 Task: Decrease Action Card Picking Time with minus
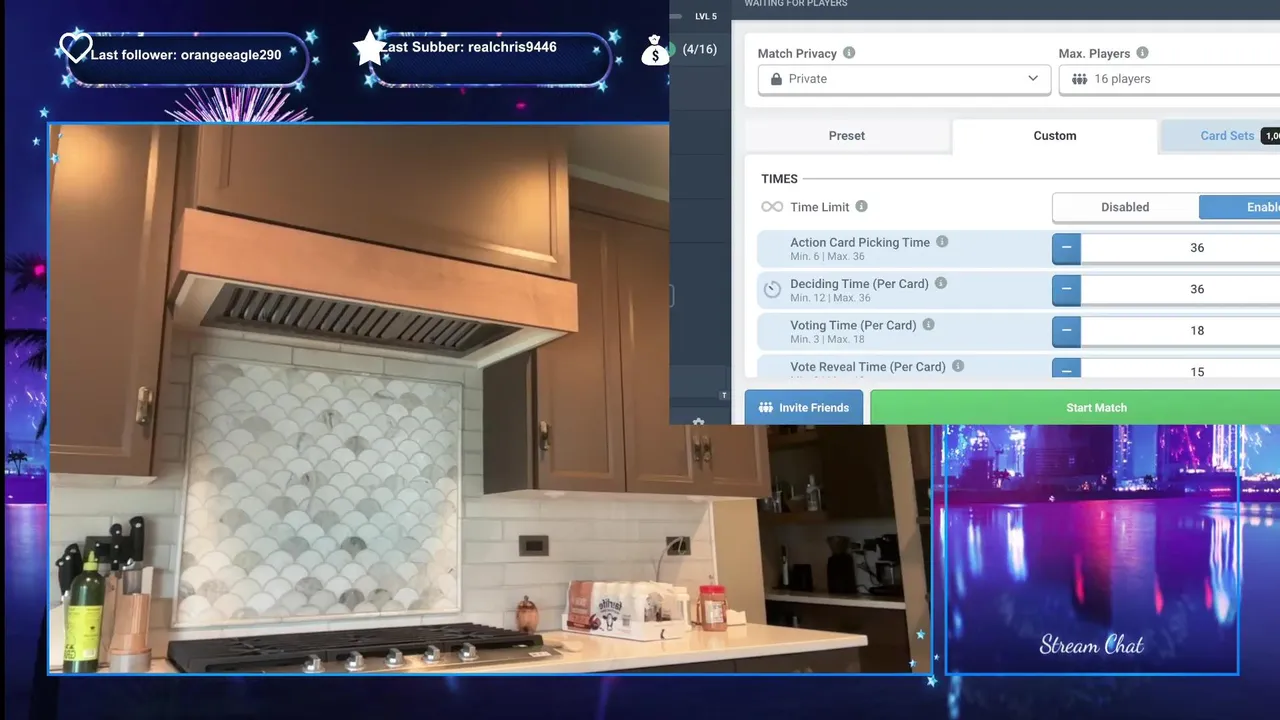(1066, 248)
